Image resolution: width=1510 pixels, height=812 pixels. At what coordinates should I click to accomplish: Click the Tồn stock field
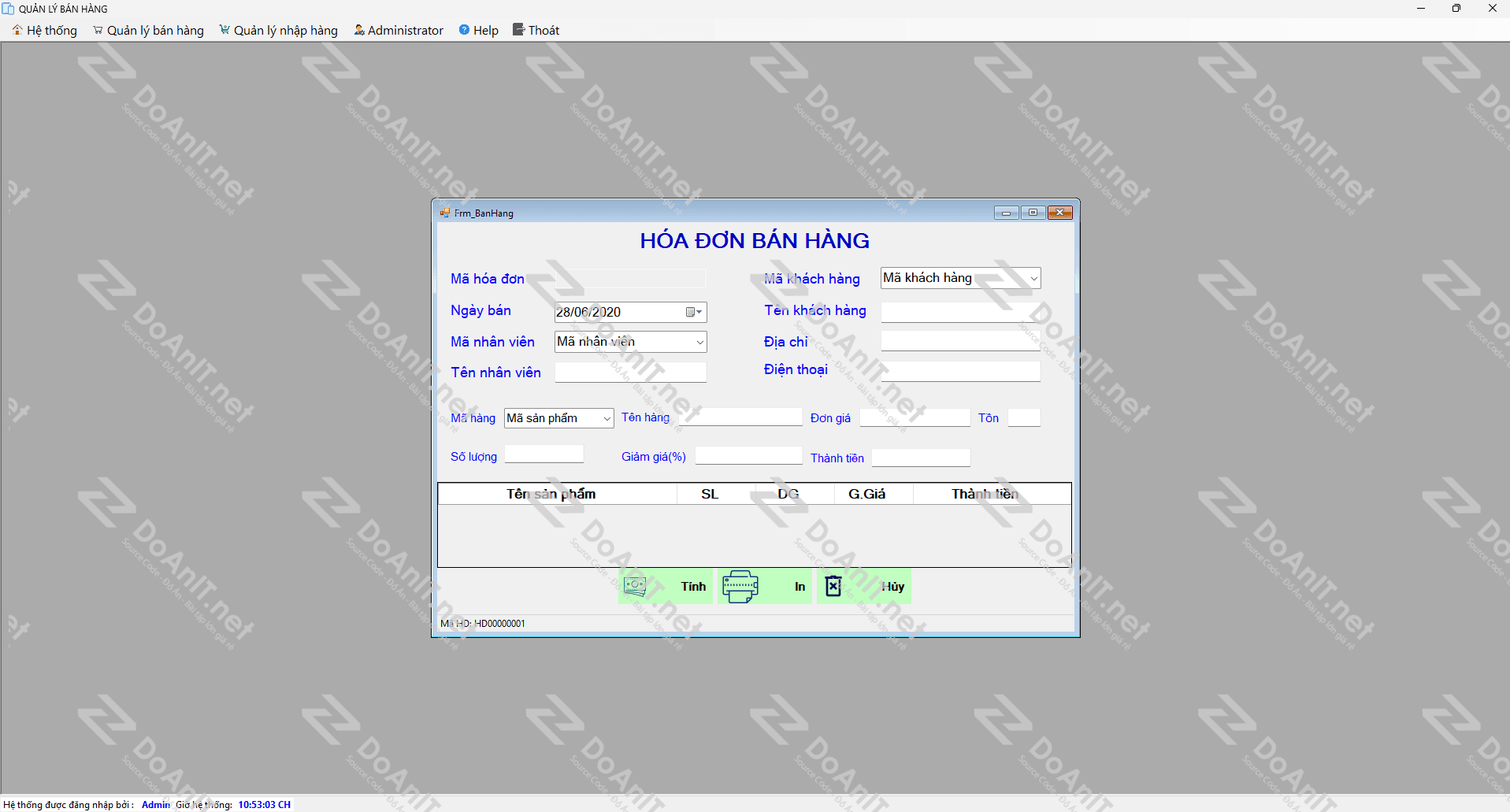tap(1024, 417)
